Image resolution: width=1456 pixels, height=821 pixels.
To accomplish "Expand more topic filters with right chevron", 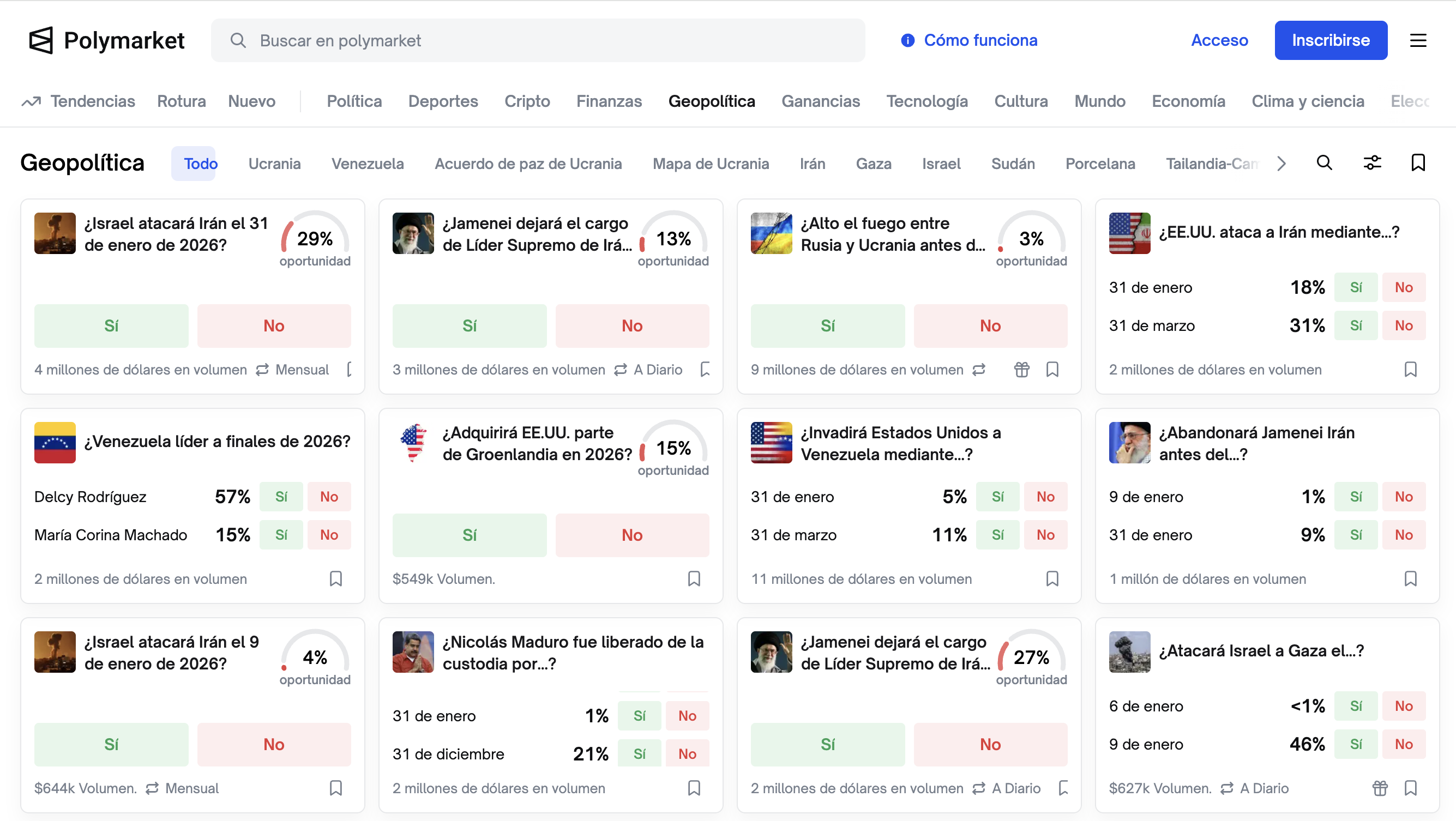I will point(1281,164).
